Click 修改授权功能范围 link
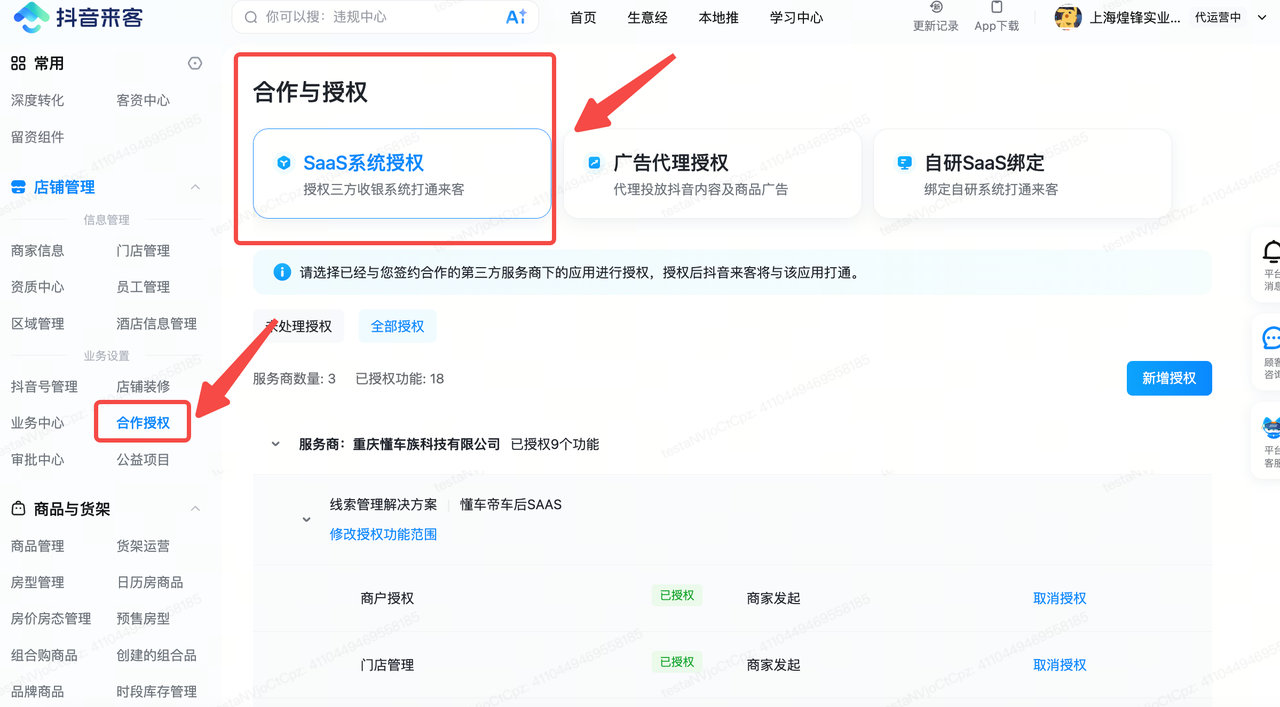 (383, 534)
